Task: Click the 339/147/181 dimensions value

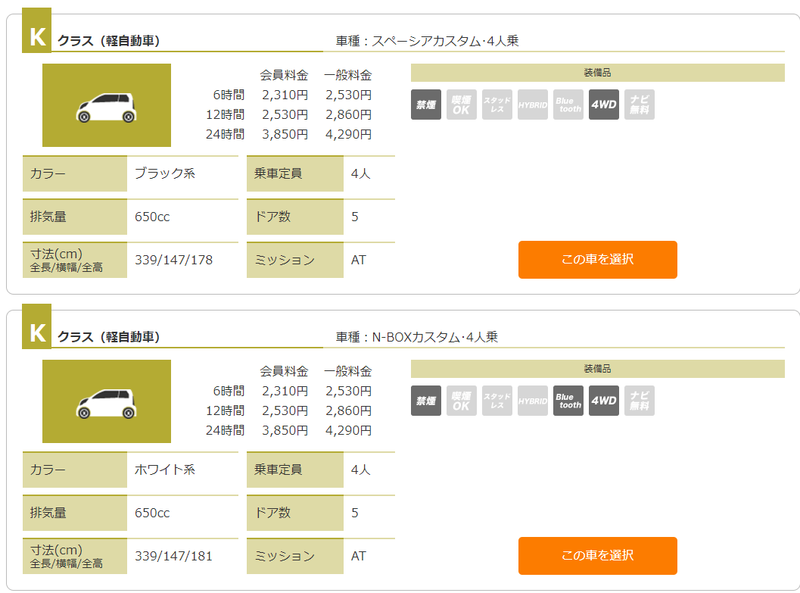Action: pyautogui.click(x=173, y=556)
